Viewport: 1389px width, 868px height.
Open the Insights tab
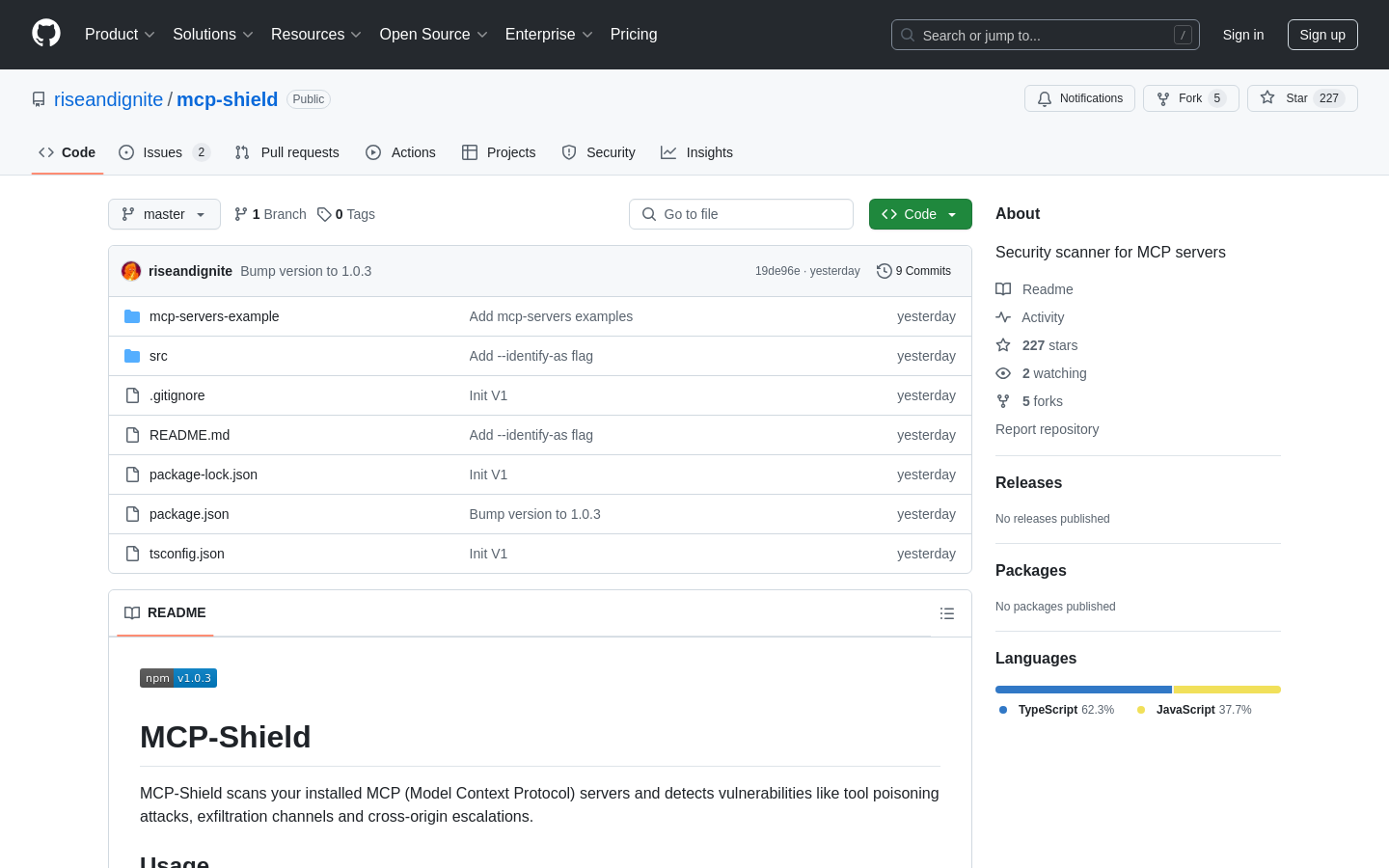pyautogui.click(x=696, y=152)
